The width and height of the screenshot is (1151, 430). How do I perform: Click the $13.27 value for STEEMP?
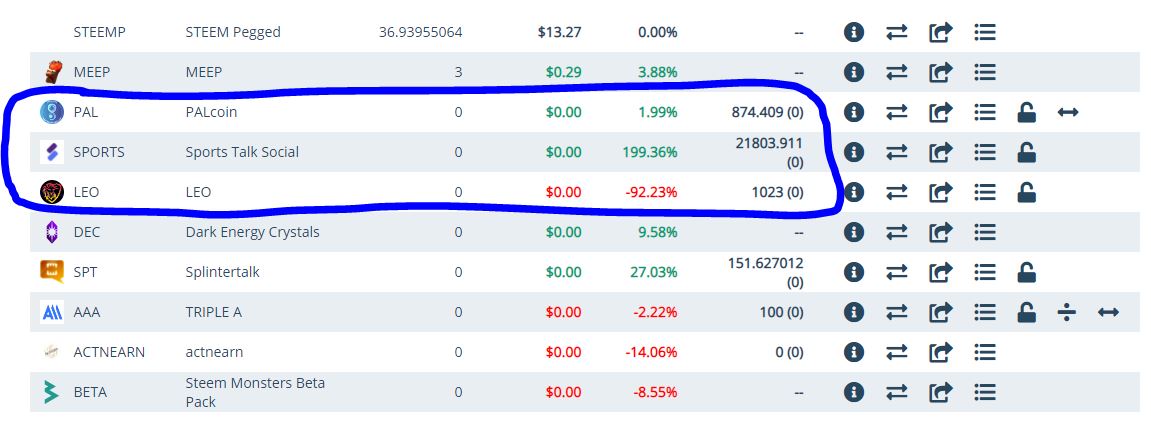(x=559, y=32)
